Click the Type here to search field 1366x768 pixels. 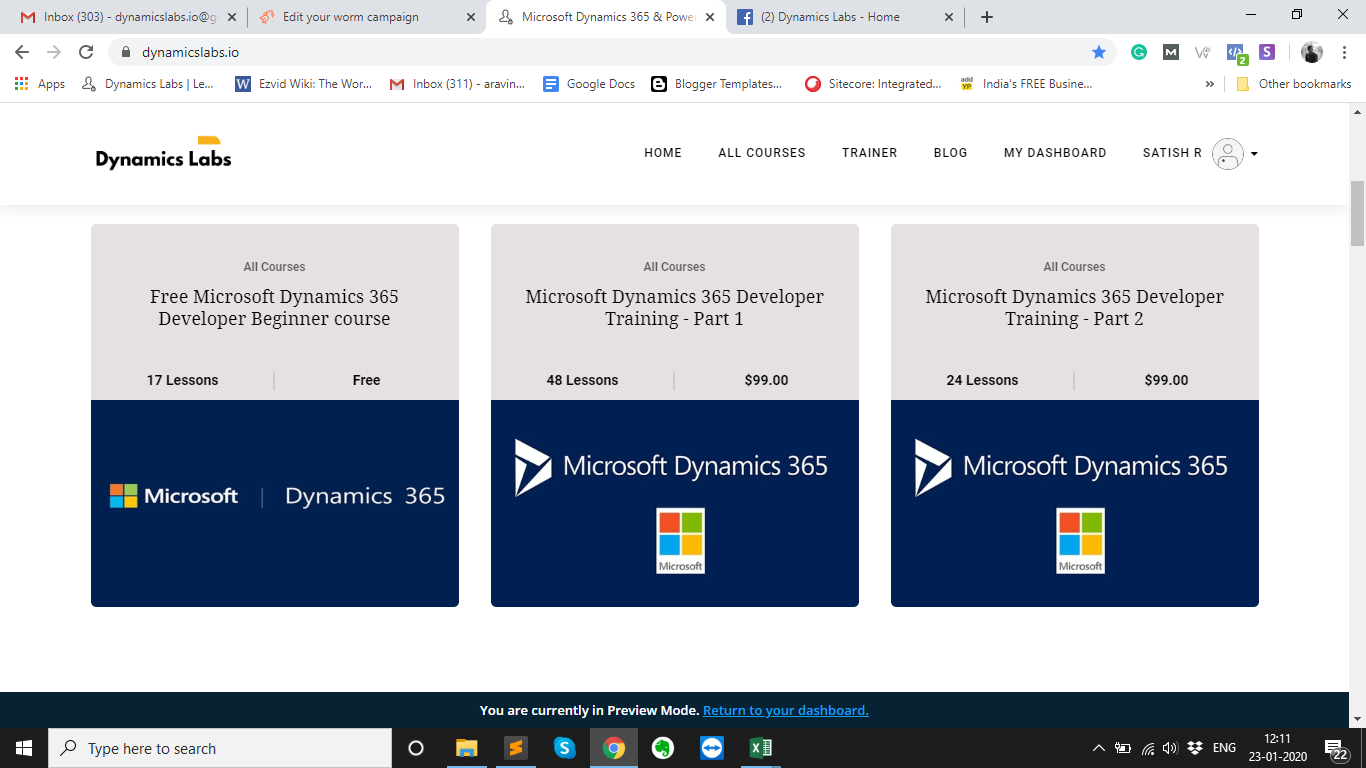tap(200, 747)
